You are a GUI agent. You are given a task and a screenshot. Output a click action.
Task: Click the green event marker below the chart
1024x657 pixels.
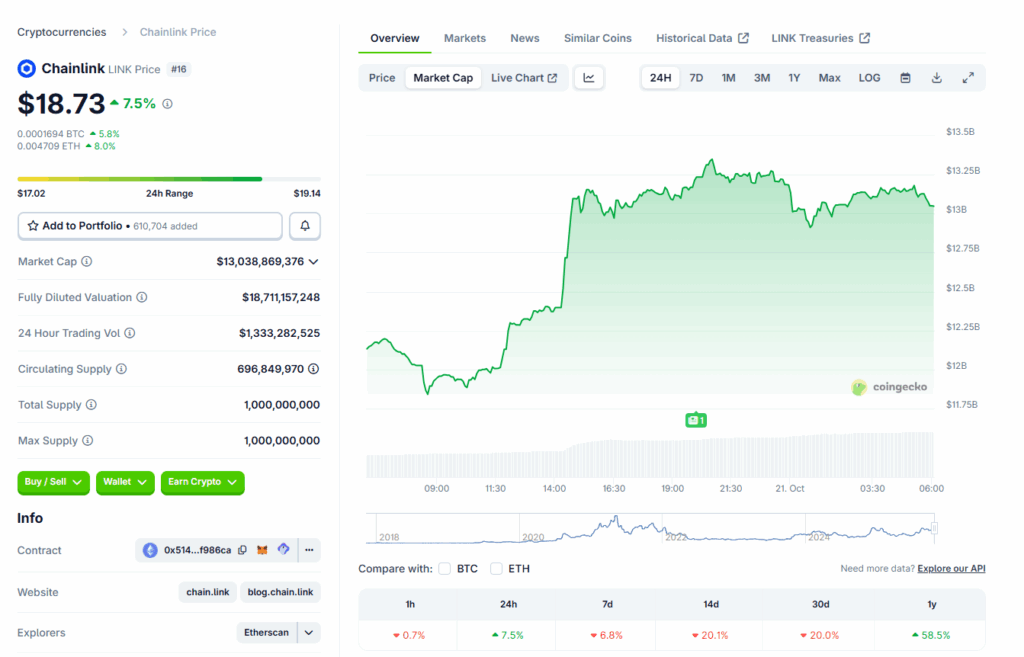point(696,420)
